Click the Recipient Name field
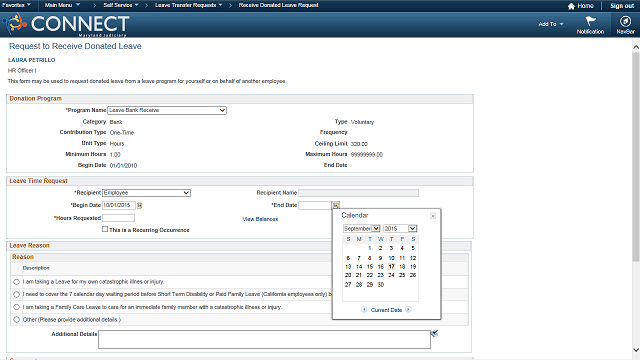Screen dimensions: 640x360 coord(358,193)
